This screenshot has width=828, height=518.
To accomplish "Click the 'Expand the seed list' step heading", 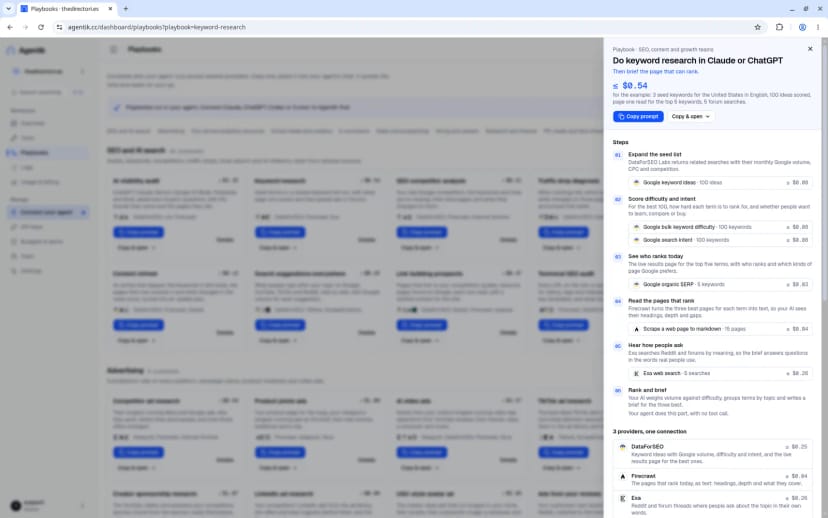I will tap(655, 155).
